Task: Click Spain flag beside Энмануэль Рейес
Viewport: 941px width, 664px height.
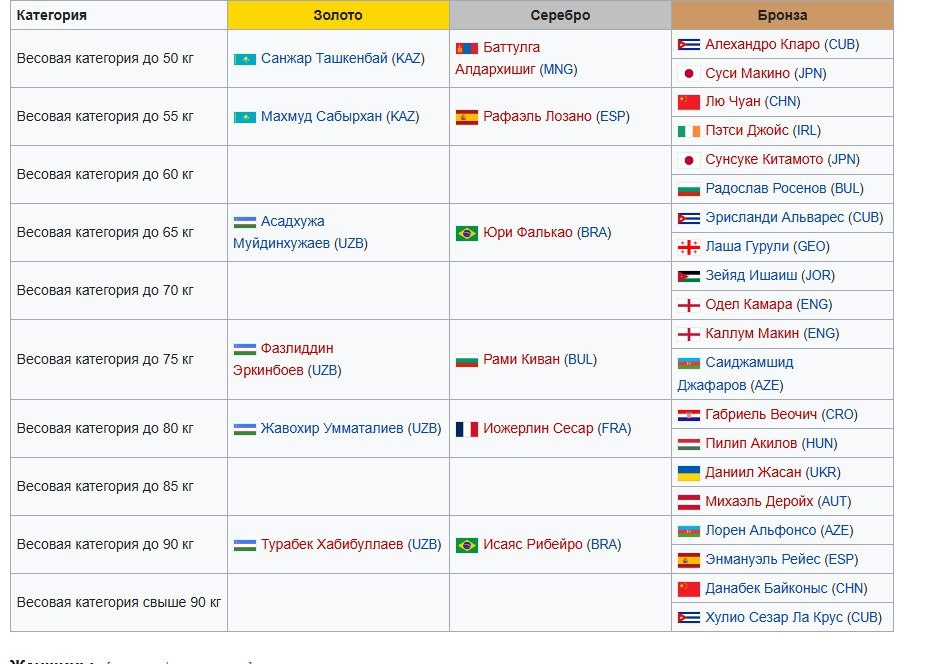Action: point(688,560)
